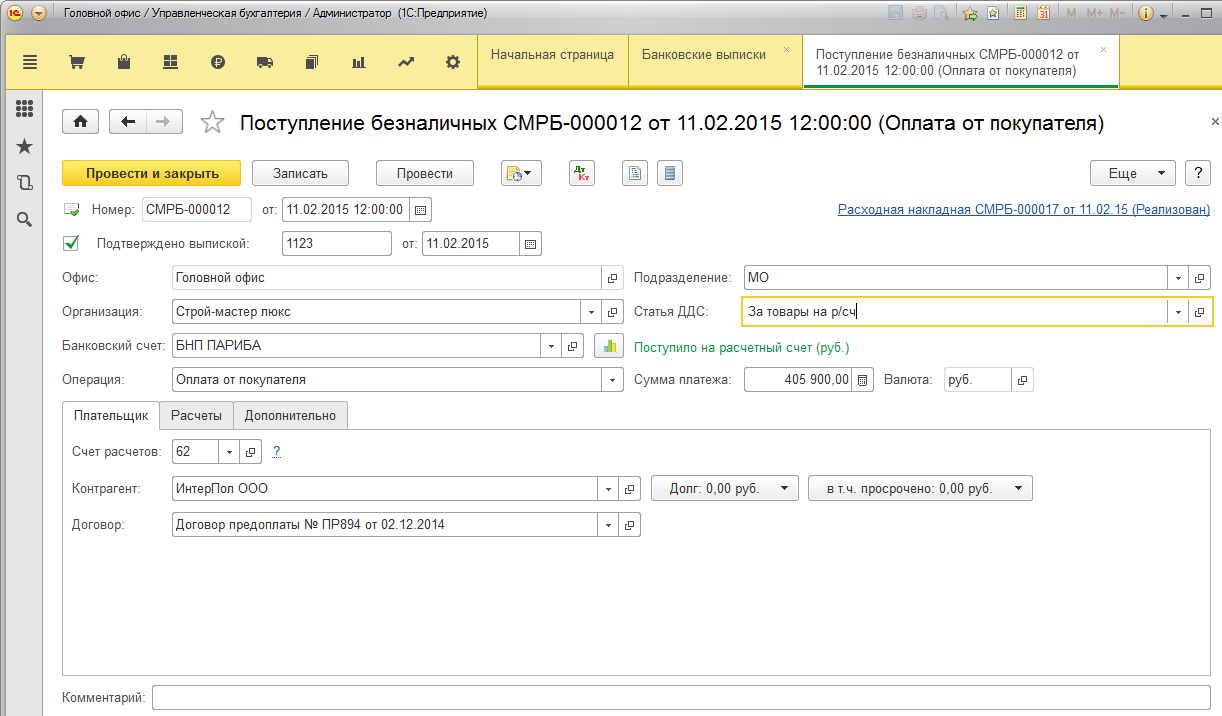Open the shopping bag section icon
Image resolution: width=1222 pixels, height=716 pixels.
(x=124, y=62)
